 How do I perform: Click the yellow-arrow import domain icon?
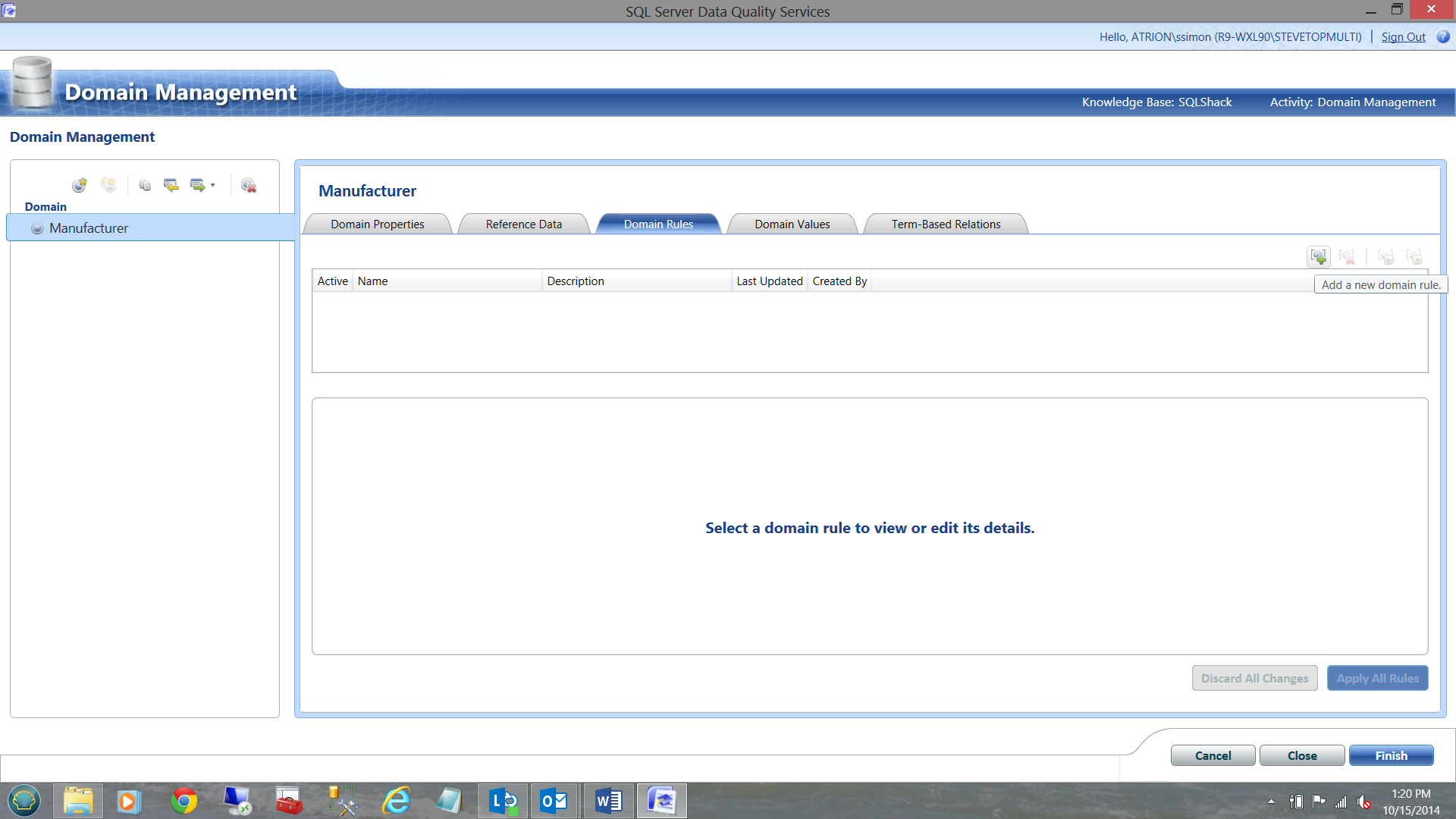click(x=171, y=185)
